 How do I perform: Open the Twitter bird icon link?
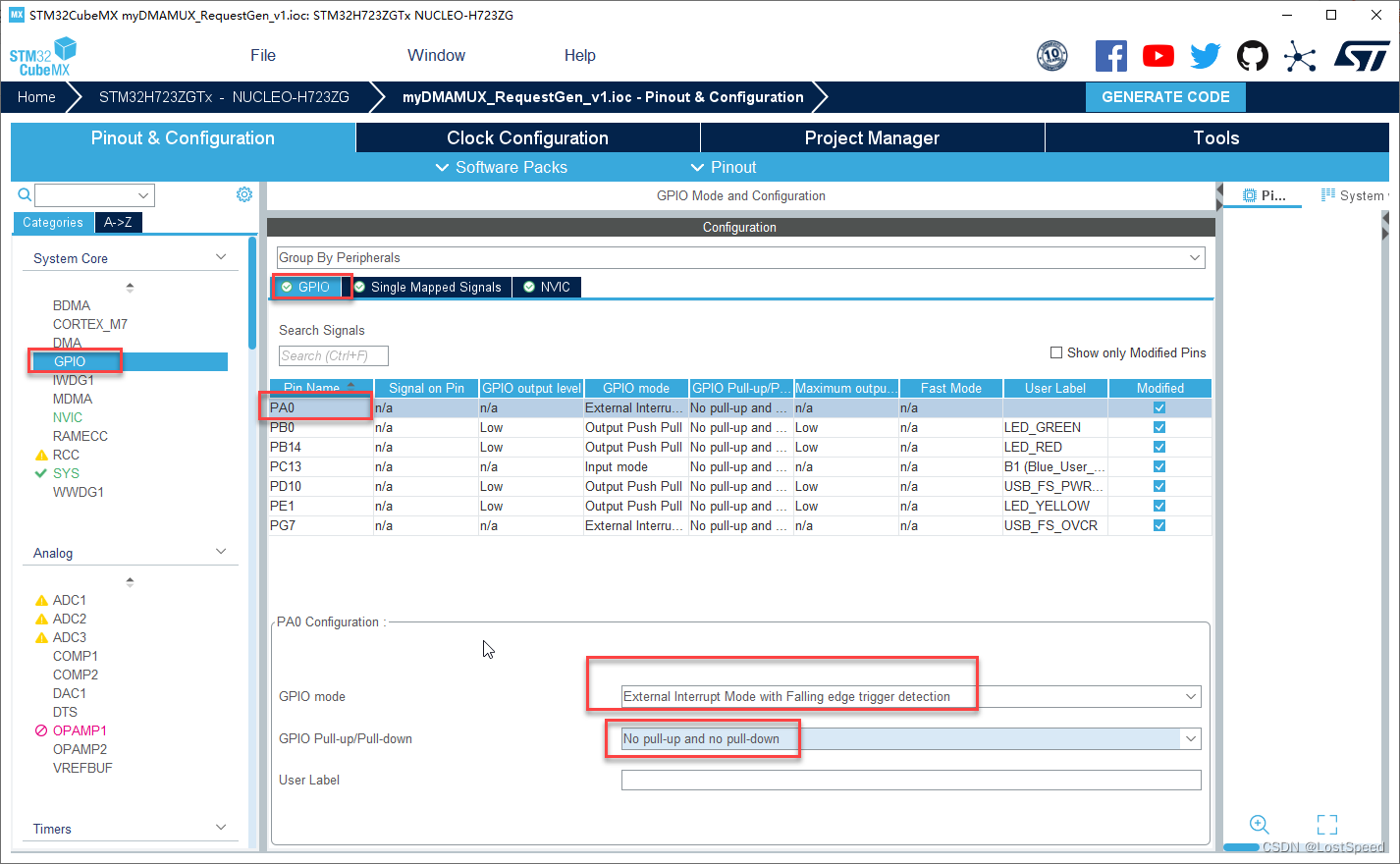tap(1205, 56)
